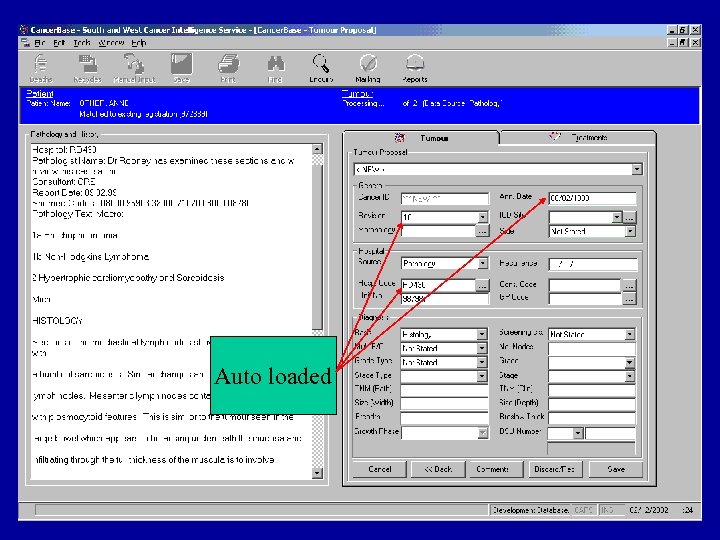This screenshot has width=720, height=540.
Task: Expand the Stage Type dropdown
Action: click(x=482, y=376)
